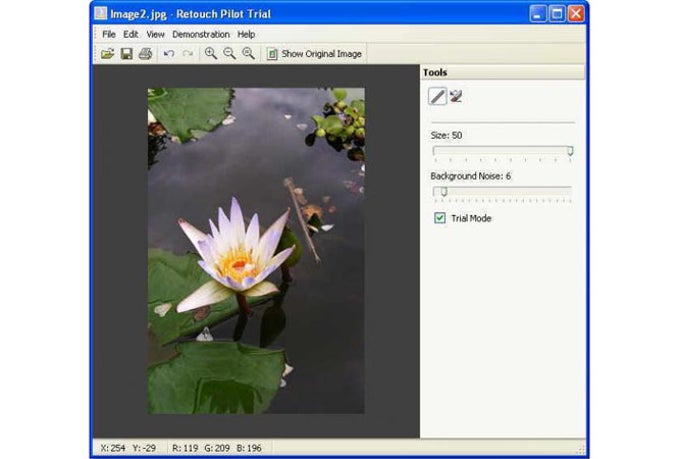
Task: Redo the undone action
Action: 188,54
